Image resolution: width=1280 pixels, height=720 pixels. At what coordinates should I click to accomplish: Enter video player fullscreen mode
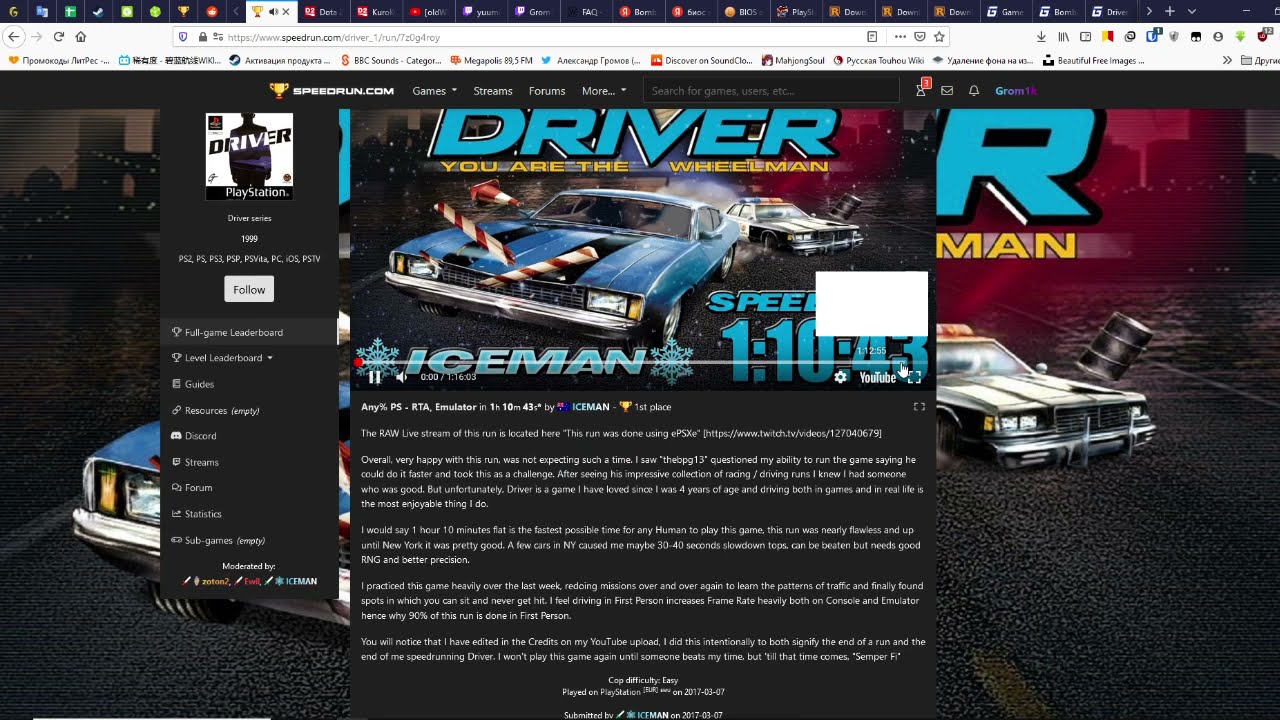[x=914, y=377]
